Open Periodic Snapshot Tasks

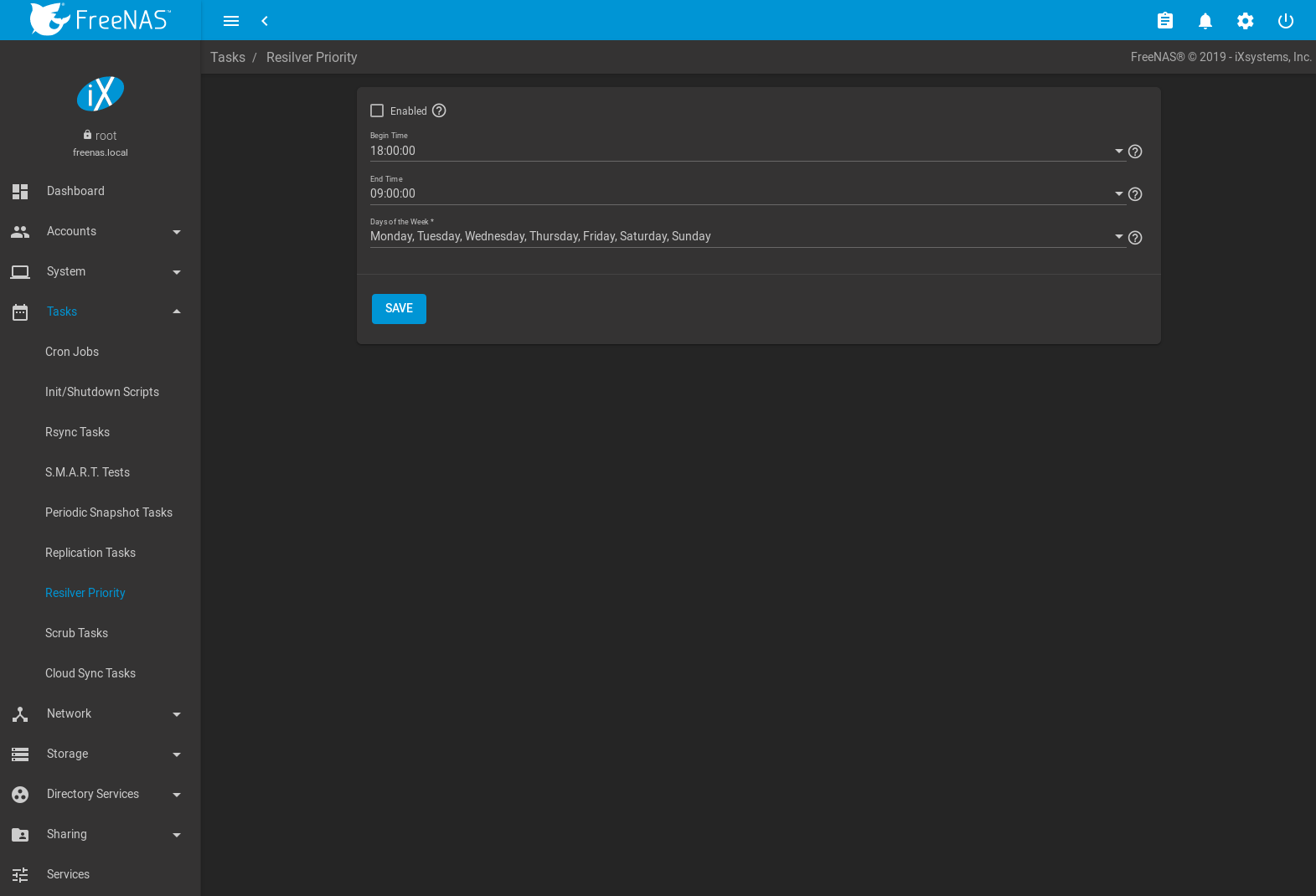tap(109, 512)
